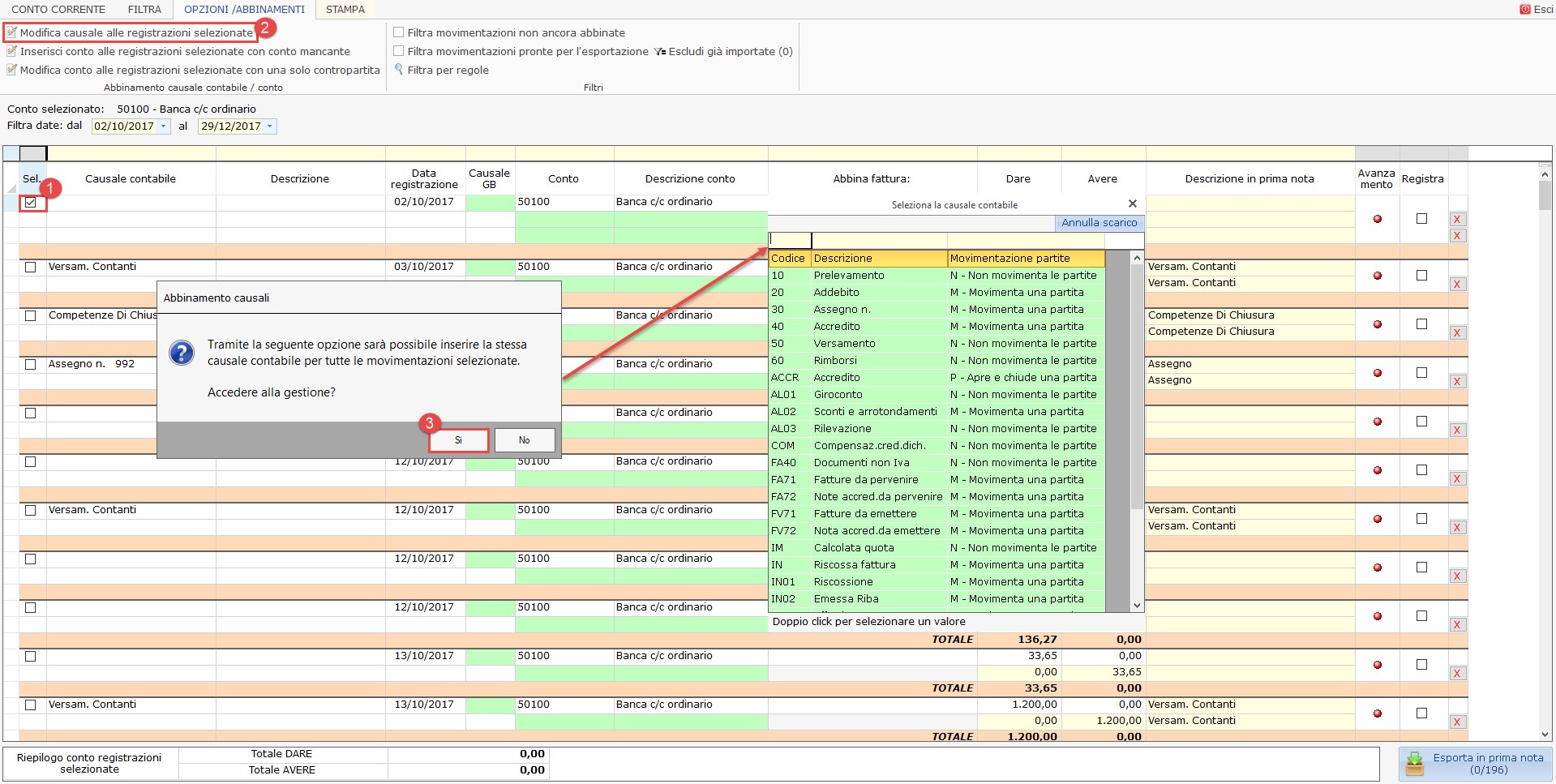The width and height of the screenshot is (1556, 784).
Task: Select causale FA40 Documenti non Iva
Action: [x=937, y=462]
